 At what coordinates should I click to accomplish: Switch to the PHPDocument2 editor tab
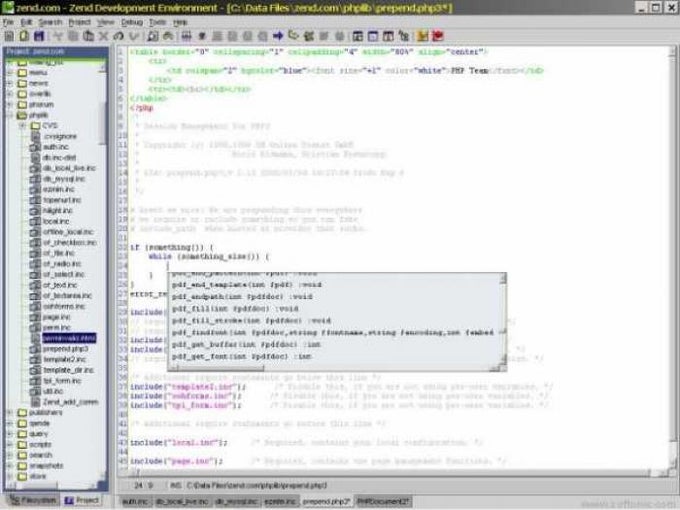click(383, 502)
